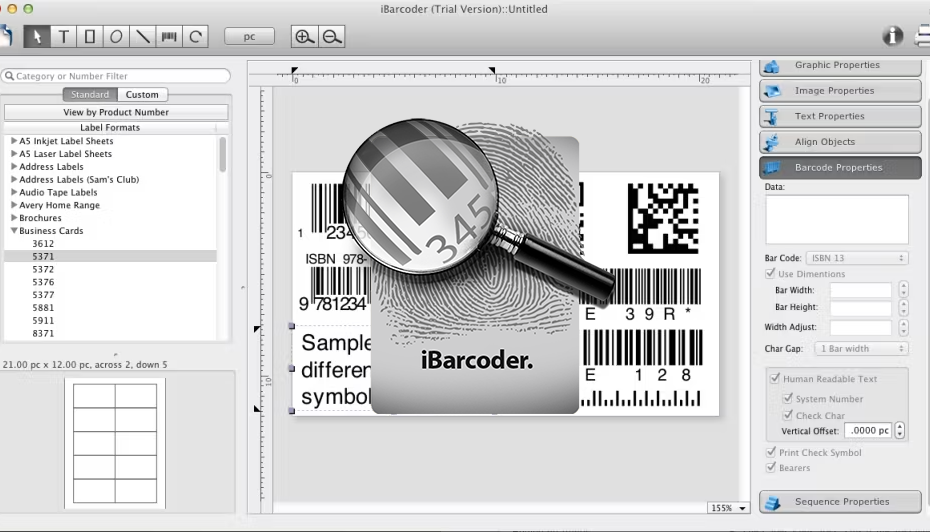The height and width of the screenshot is (532, 930).
Task: Collapse the Business Cards category
Action: pos(14,231)
